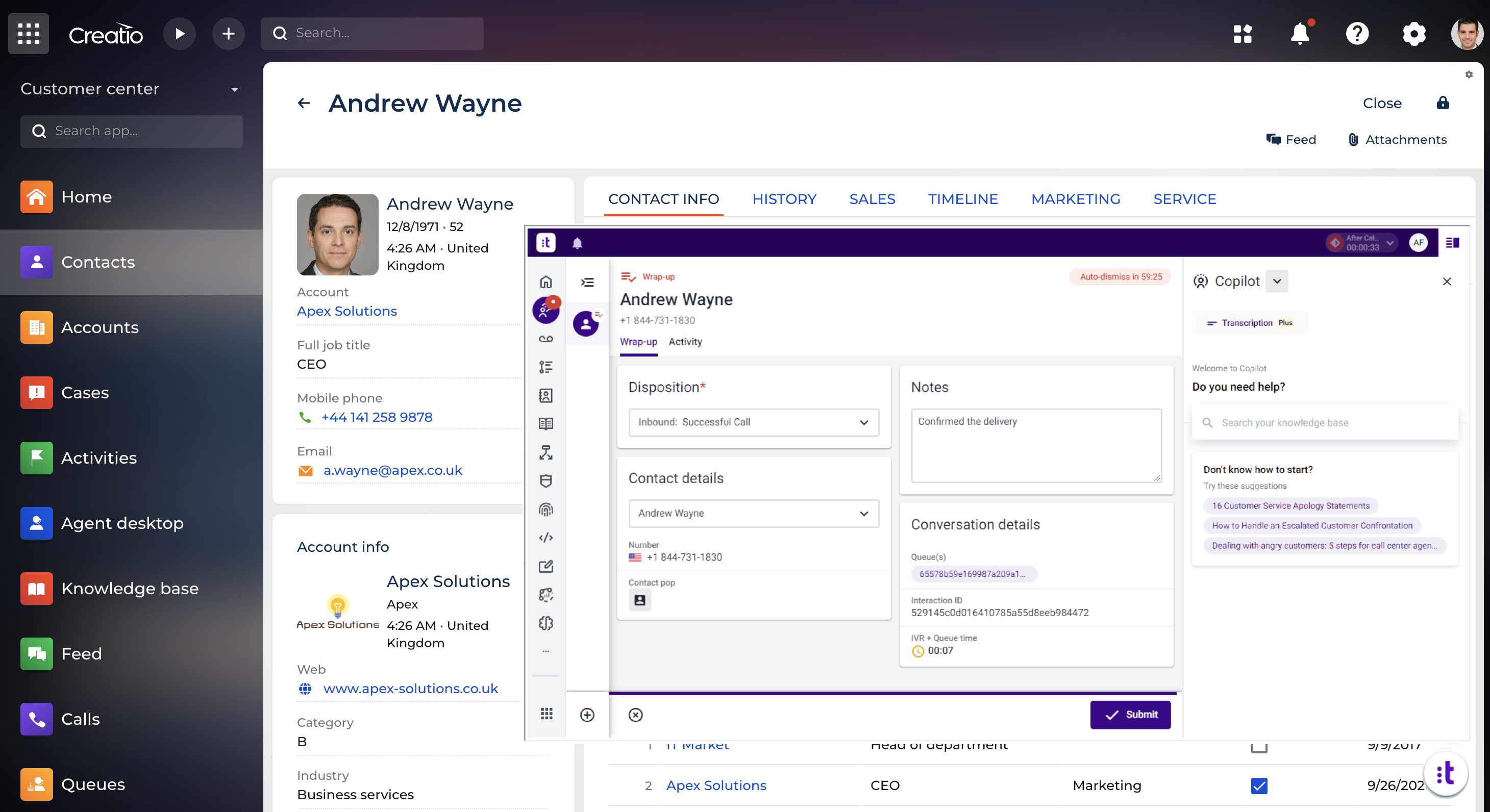Open 16 Customer Service Apology Statements suggestion
Screen dimensions: 1490x812
1290,505
